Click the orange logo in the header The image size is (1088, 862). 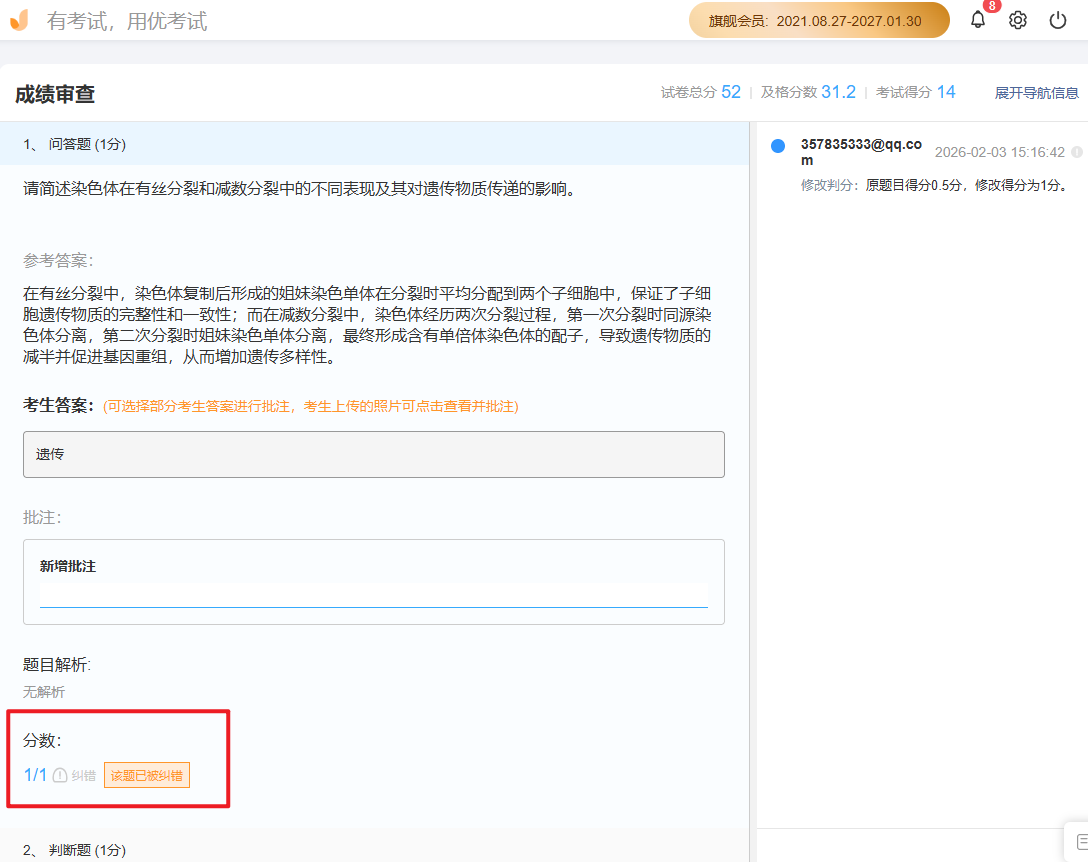click(x=19, y=20)
